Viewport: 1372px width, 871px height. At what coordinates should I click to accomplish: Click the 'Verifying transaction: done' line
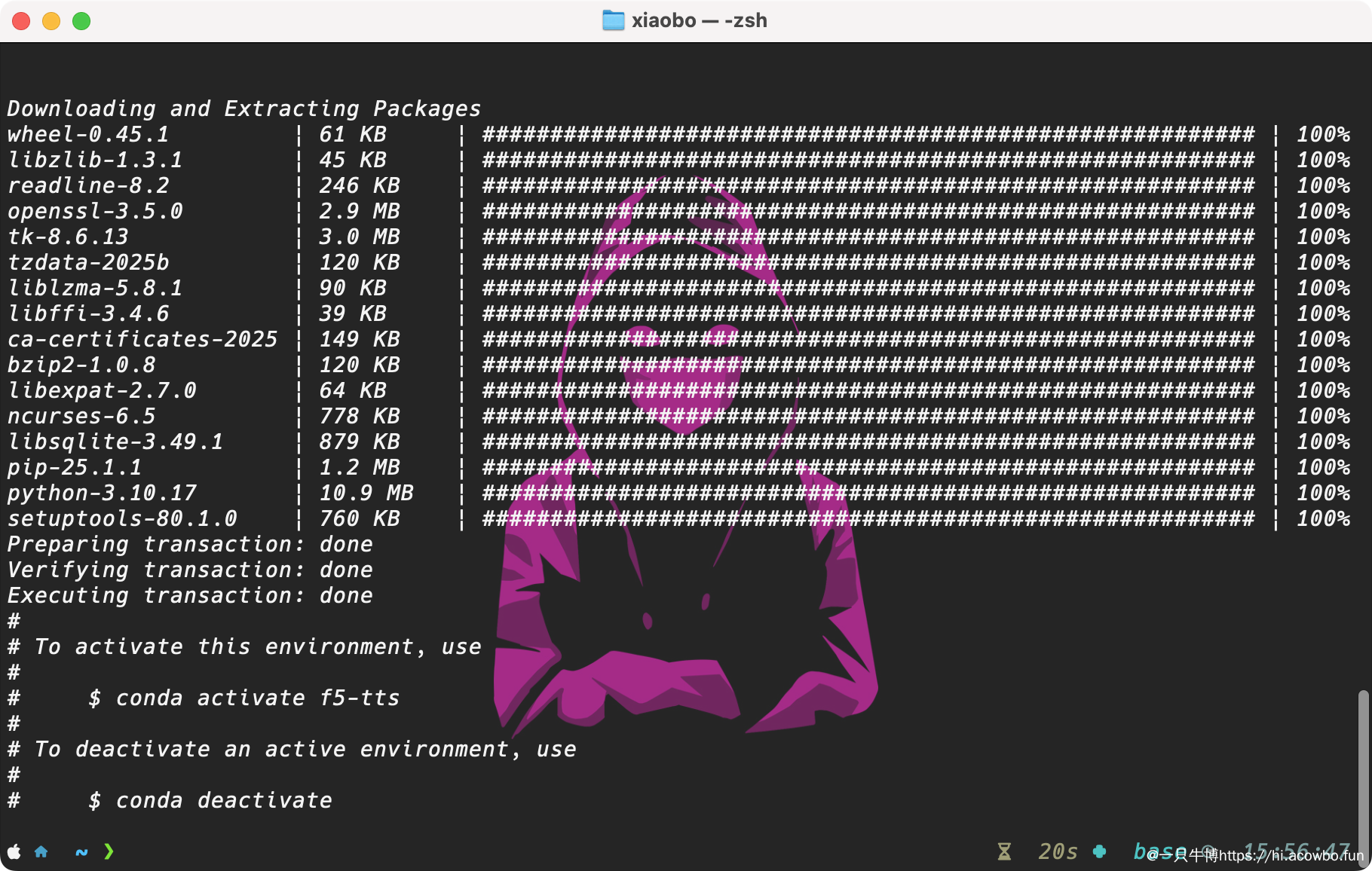coord(190,570)
